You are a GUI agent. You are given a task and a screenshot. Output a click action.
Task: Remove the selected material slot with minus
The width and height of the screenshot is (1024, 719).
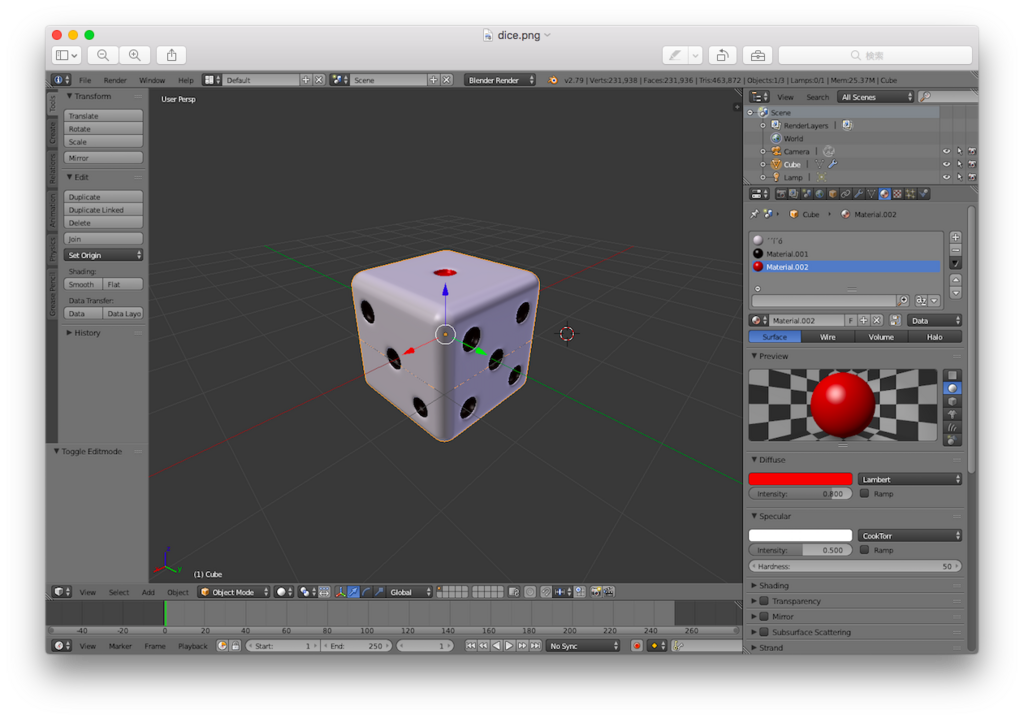tap(955, 250)
